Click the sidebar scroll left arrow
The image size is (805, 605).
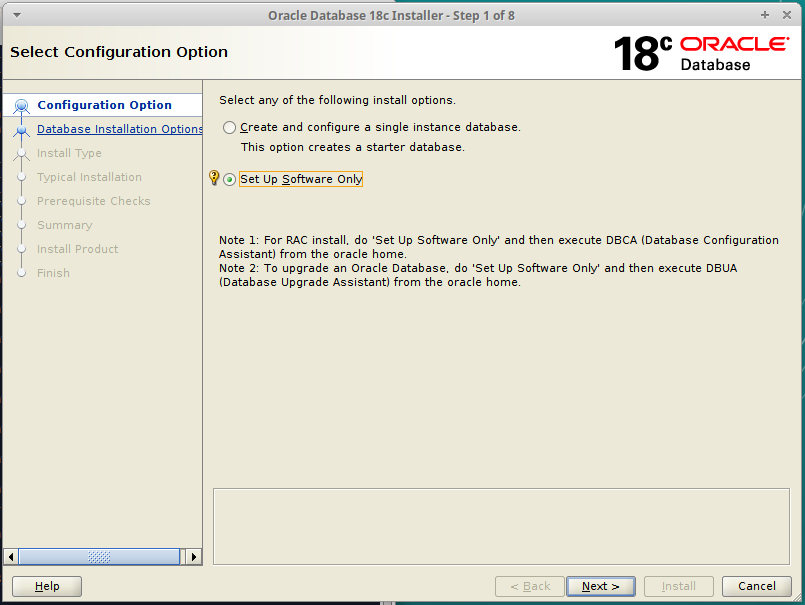click(x=11, y=557)
